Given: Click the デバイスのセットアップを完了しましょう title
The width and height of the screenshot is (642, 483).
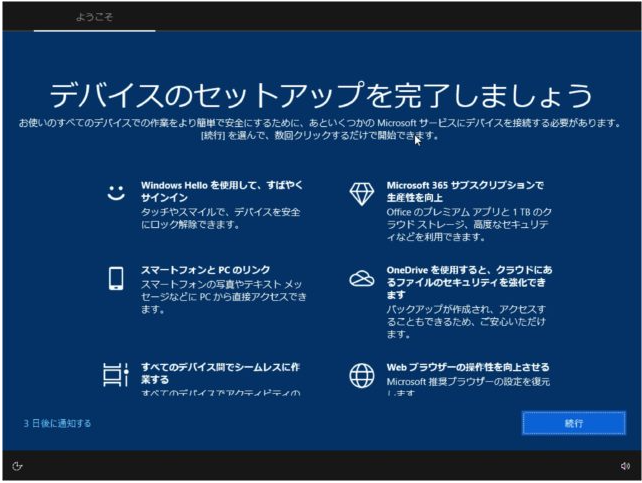Looking at the screenshot, I should 321,95.
